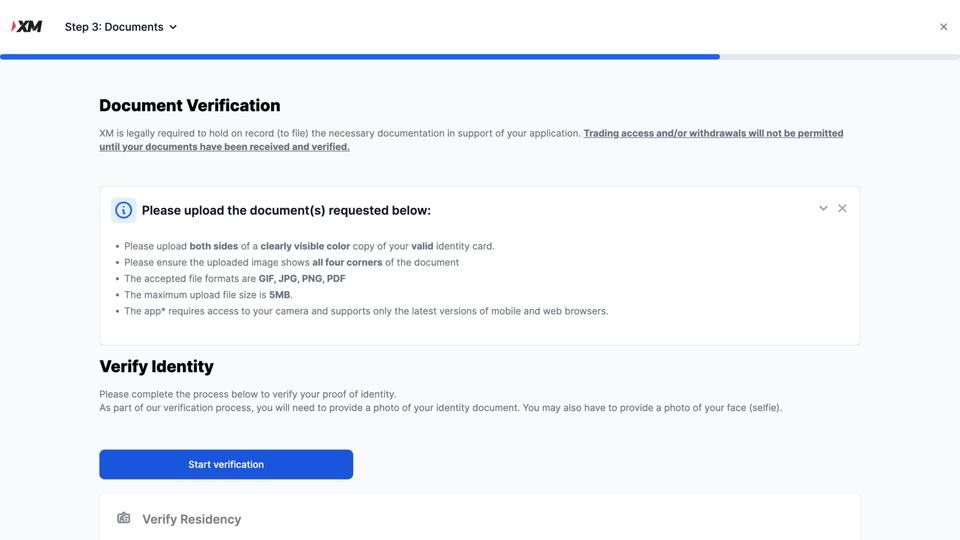Image resolution: width=960 pixels, height=540 pixels.
Task: Dismiss the upload instructions box
Action: (x=842, y=208)
